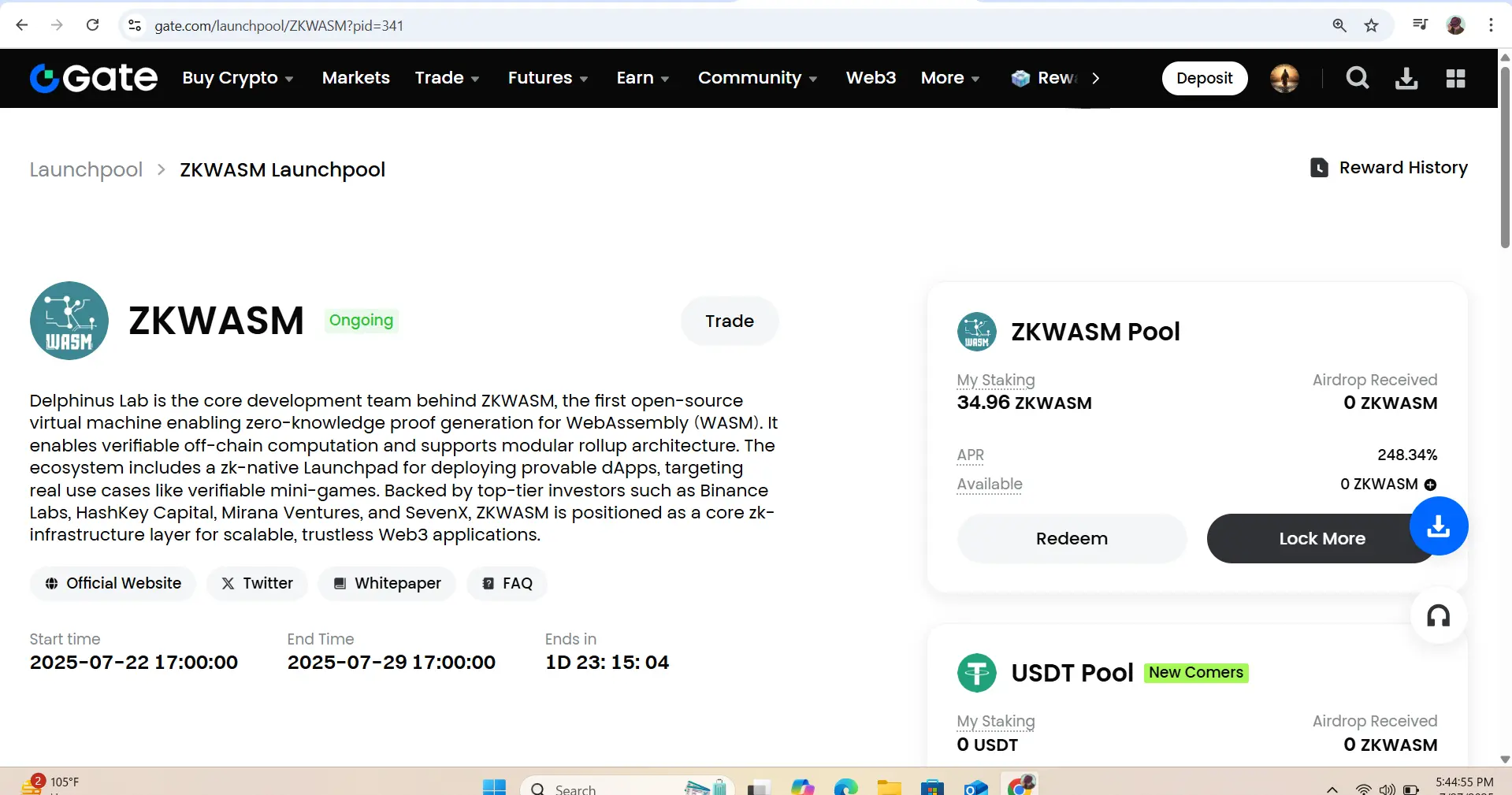Click the address bar URL
Viewport: 1512px width, 795px height.
click(279, 25)
